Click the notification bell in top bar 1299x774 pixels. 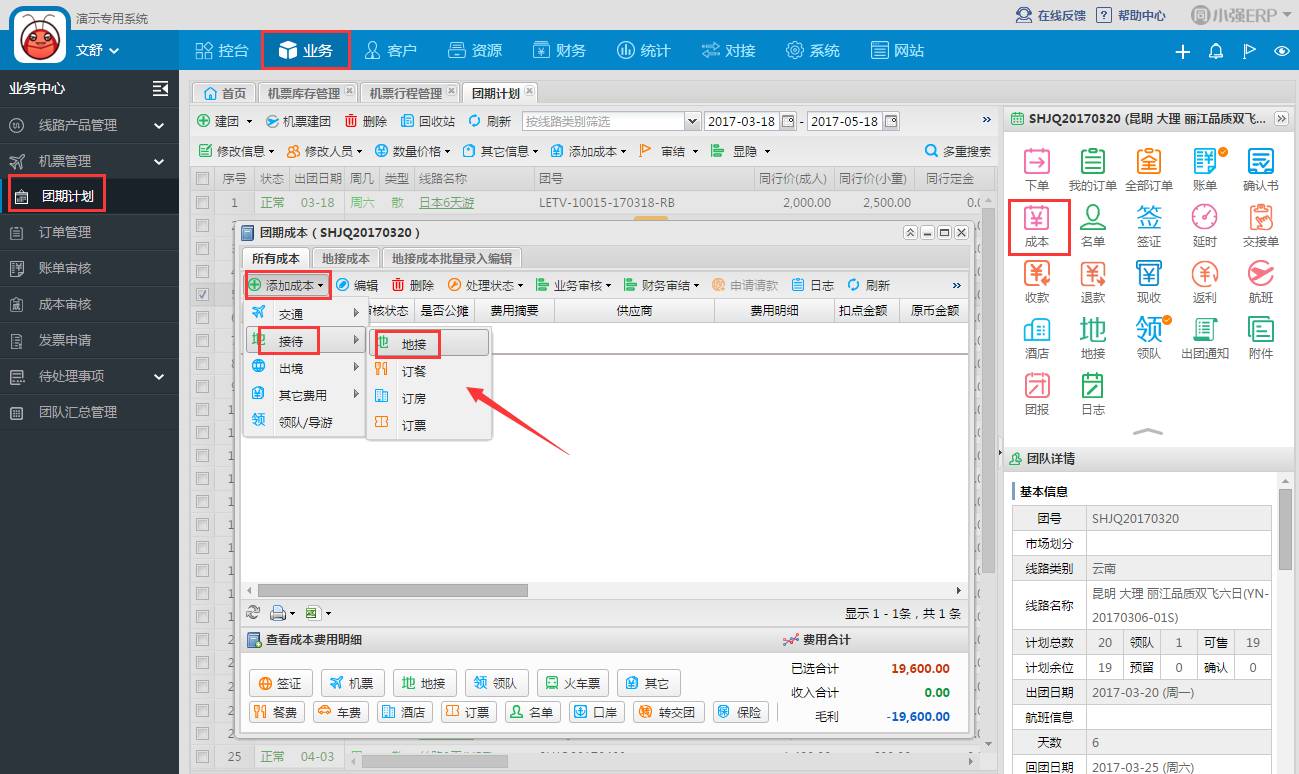(x=1216, y=51)
